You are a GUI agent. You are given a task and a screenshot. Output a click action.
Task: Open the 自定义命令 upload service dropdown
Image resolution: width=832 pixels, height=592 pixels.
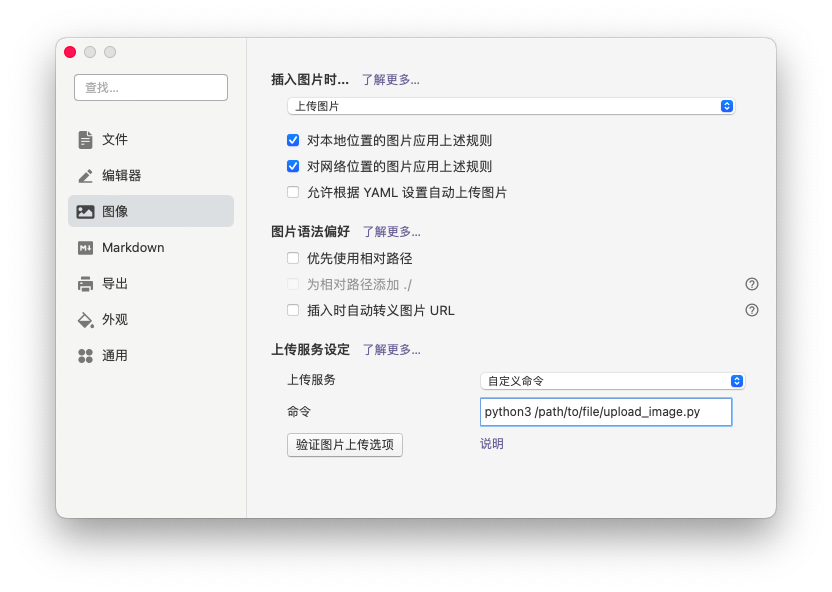click(x=612, y=381)
